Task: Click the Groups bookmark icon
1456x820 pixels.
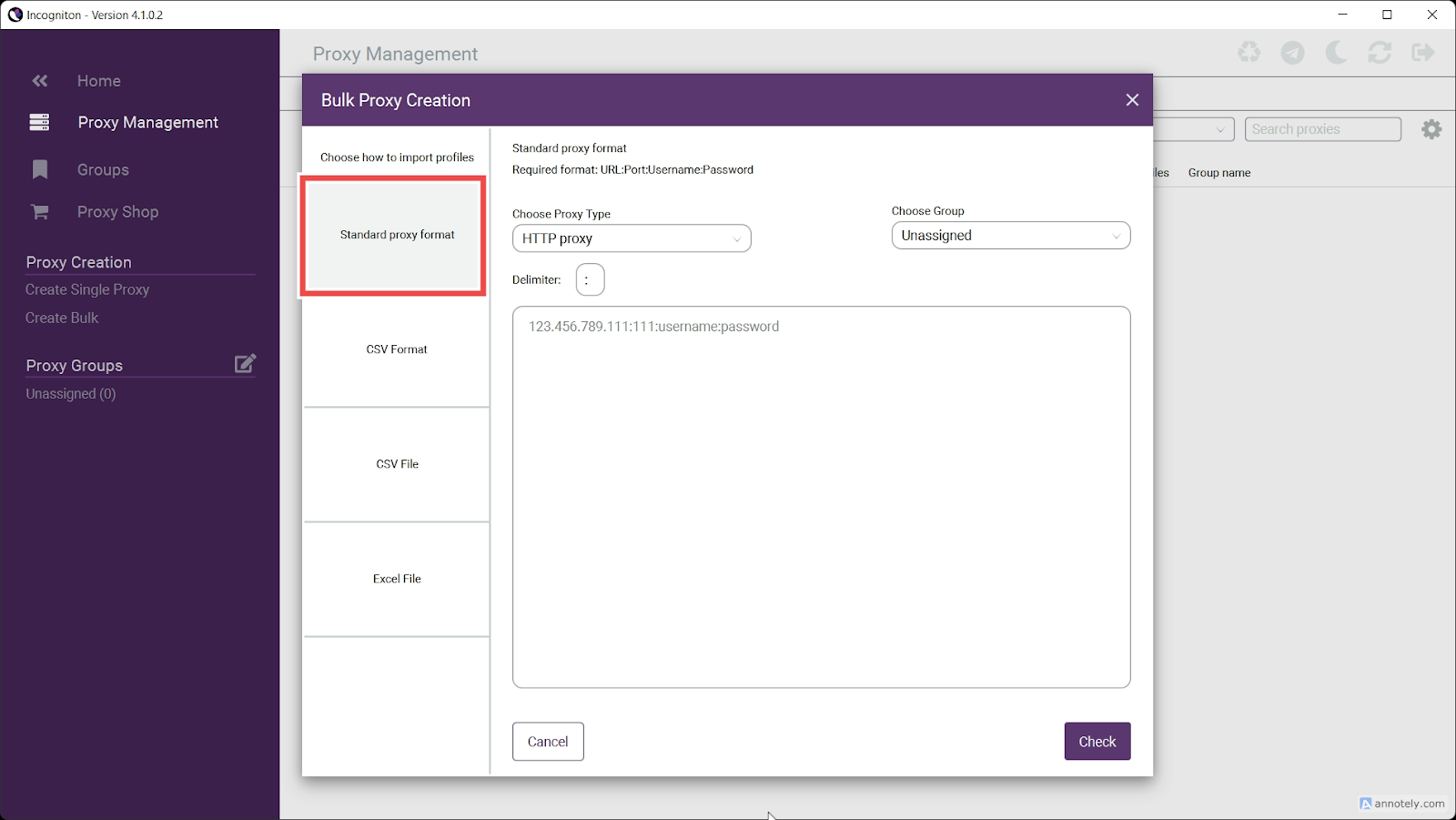Action: pyautogui.click(x=40, y=169)
